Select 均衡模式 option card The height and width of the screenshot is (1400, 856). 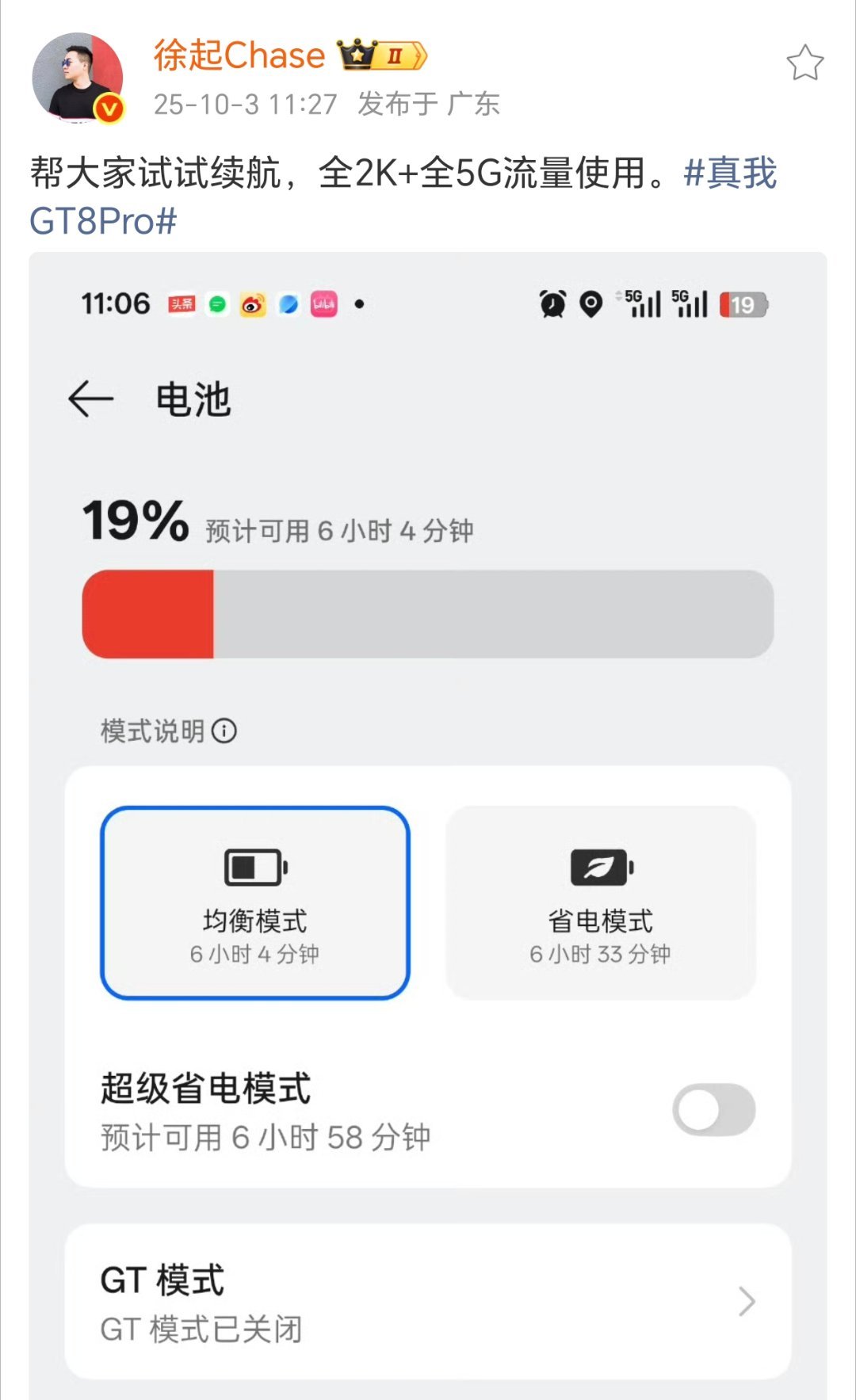[254, 902]
